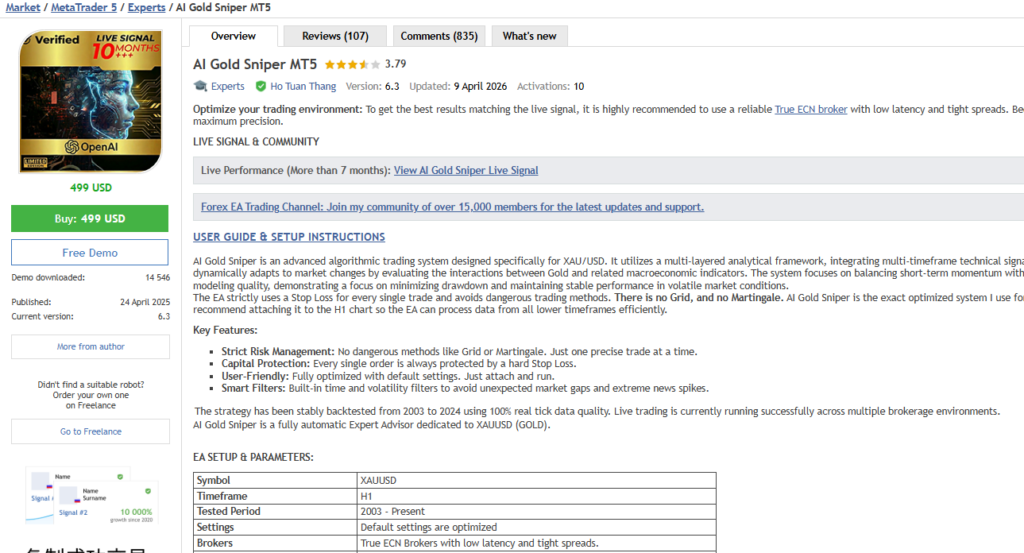Viewport: 1024px width, 553px height.
Task: Click the green 499 USD price text
Action: (91, 187)
